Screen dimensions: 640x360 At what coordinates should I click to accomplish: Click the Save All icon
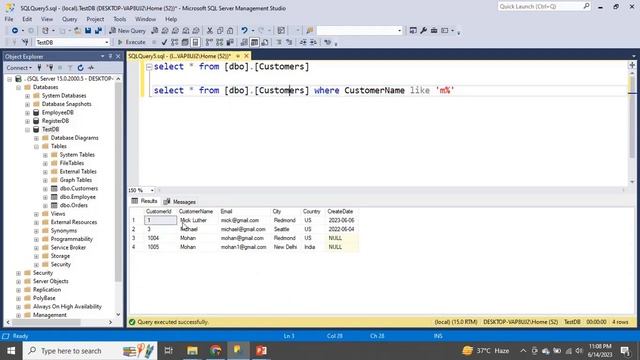(98, 31)
